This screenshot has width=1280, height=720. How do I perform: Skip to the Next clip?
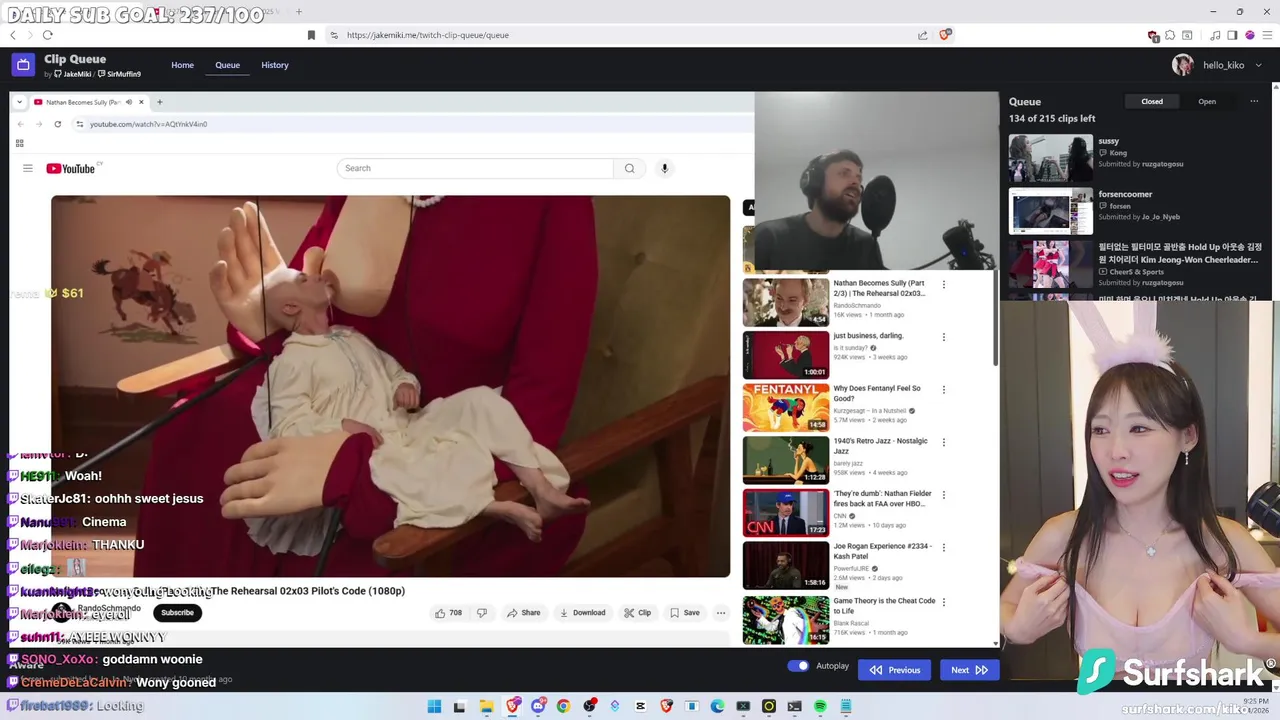coord(969,670)
